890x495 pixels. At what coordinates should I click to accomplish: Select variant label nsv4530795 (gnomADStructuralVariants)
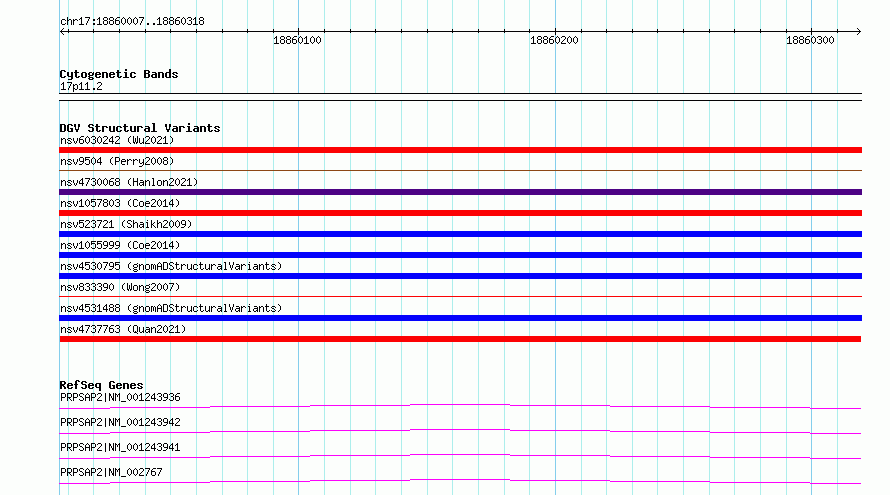[171, 266]
